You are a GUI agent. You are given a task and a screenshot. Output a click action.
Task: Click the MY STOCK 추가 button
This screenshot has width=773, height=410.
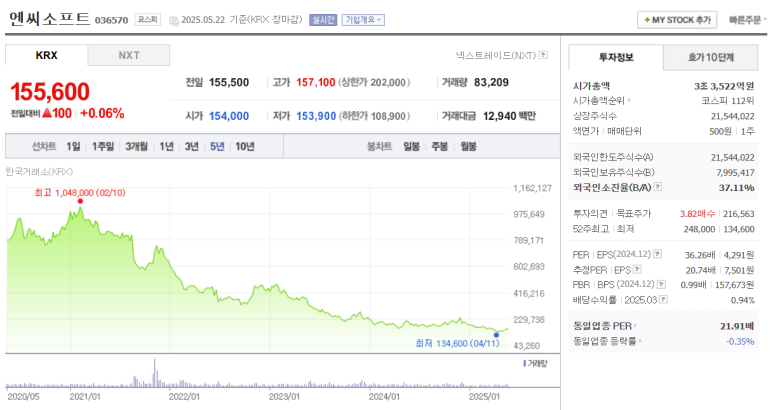click(677, 20)
